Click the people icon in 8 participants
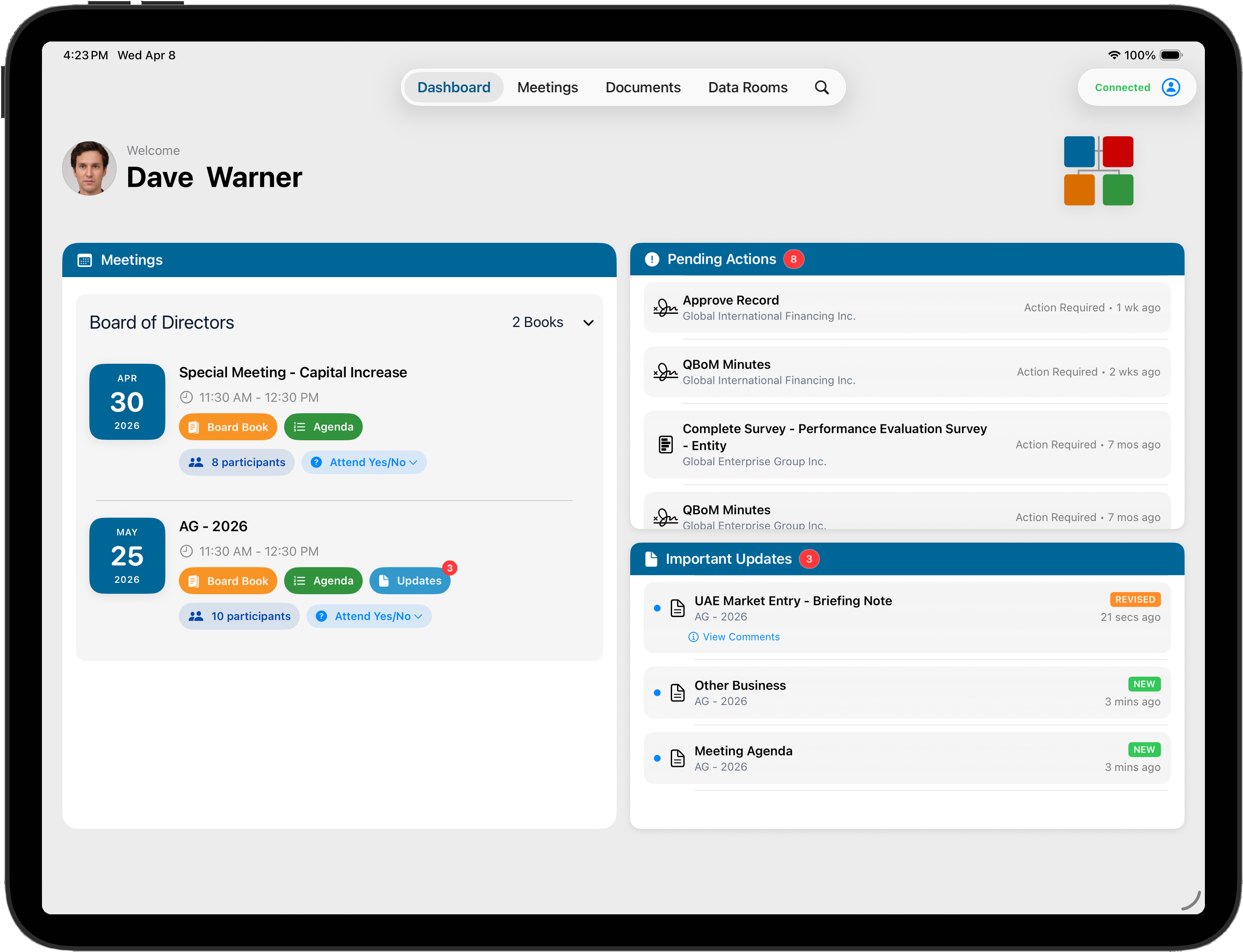 pos(196,463)
